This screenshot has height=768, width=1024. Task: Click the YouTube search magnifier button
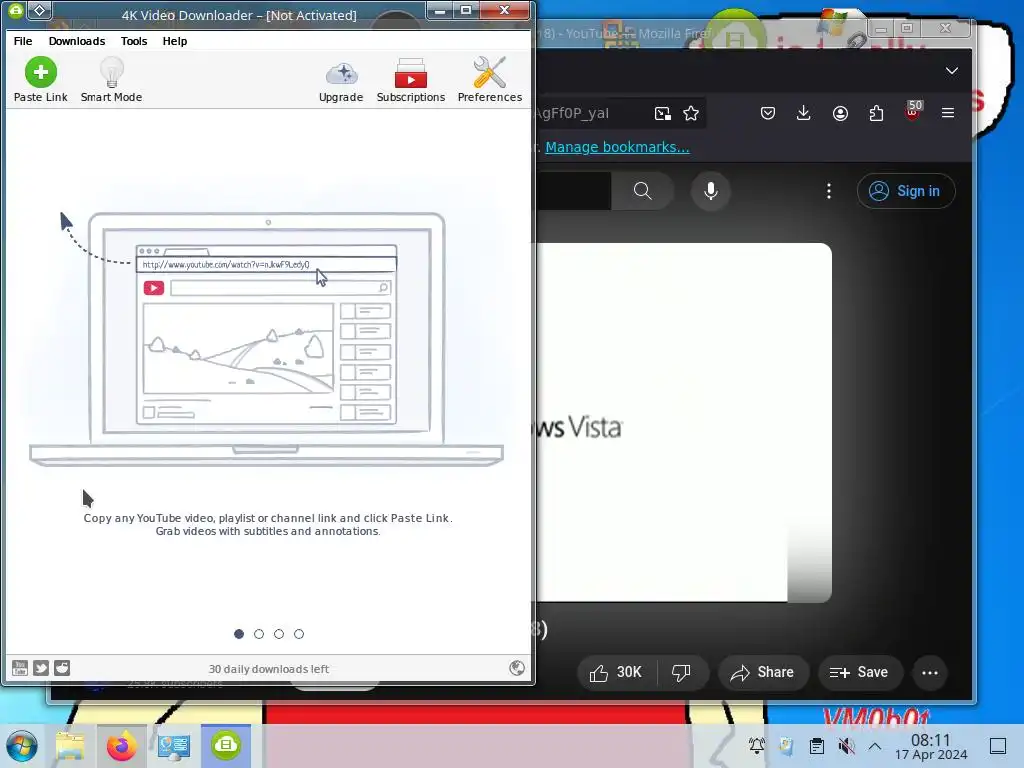643,191
